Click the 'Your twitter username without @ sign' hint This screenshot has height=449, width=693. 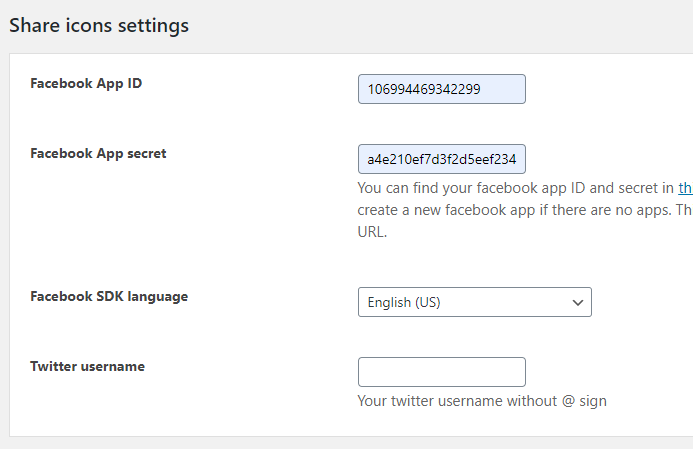[482, 401]
